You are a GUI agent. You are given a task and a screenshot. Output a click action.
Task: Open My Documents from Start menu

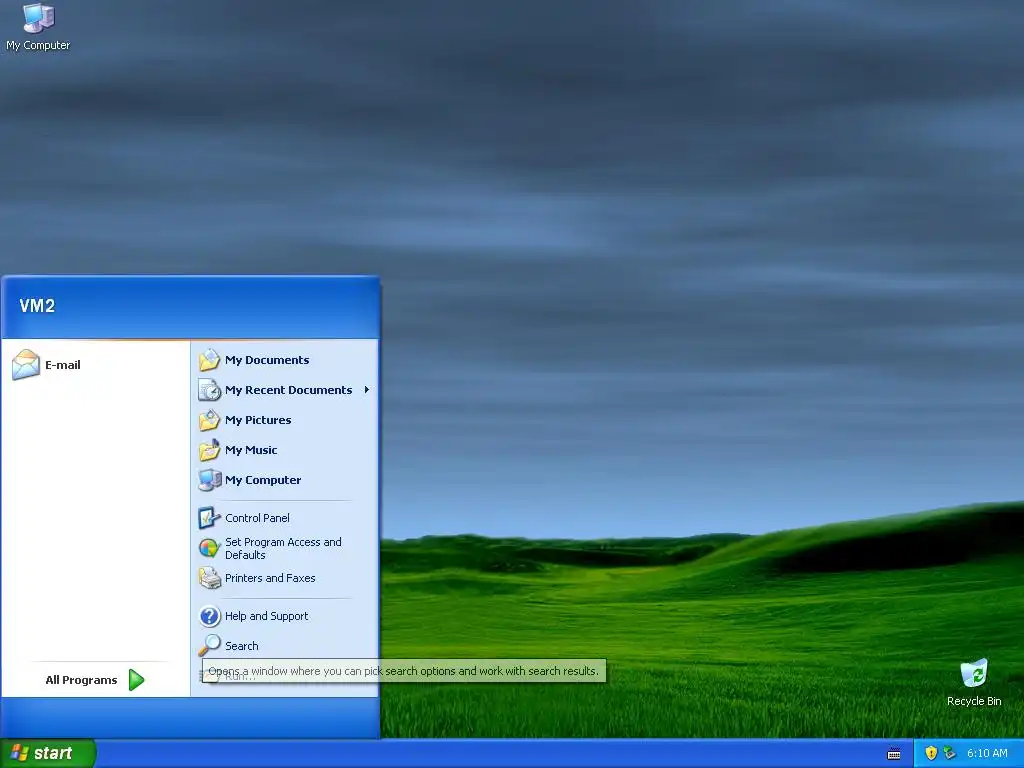tap(285, 360)
